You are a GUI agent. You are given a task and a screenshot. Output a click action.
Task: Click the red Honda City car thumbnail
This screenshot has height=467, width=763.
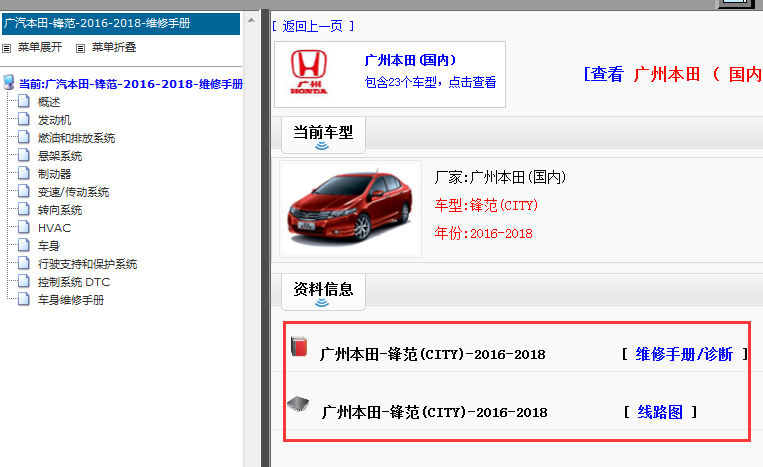pos(350,209)
